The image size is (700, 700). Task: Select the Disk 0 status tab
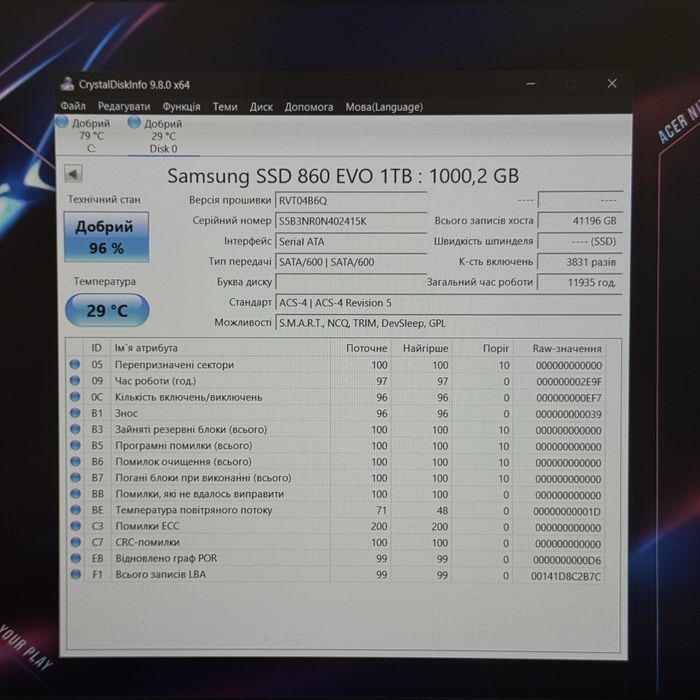pyautogui.click(x=162, y=136)
